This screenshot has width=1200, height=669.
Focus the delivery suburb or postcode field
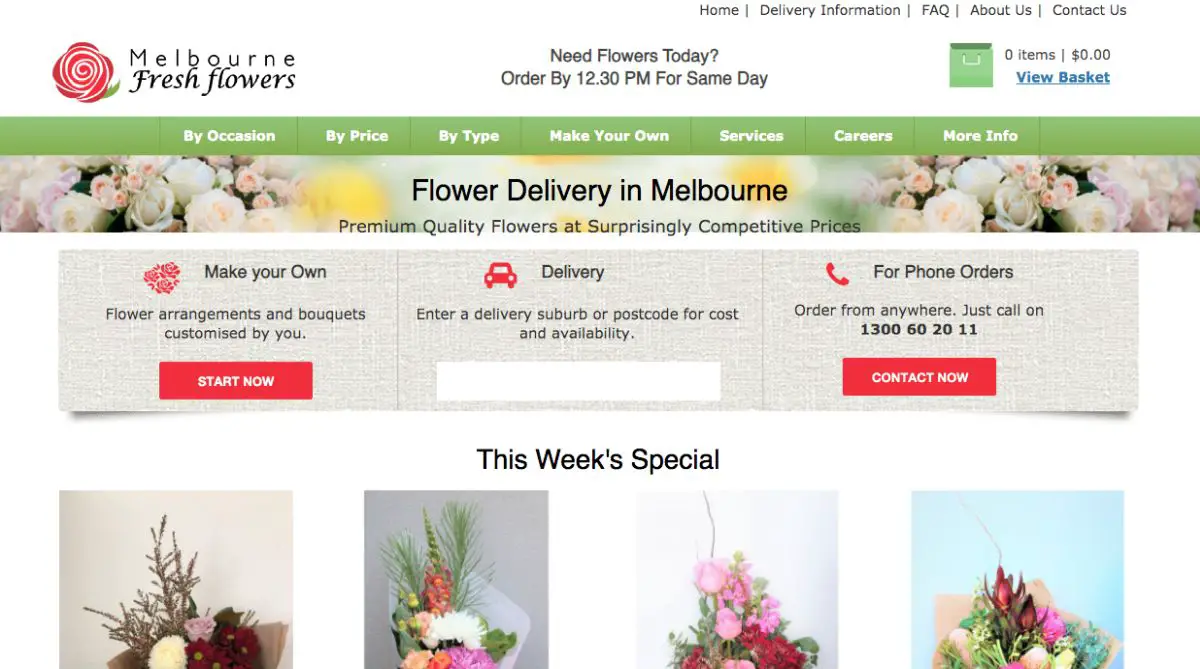pos(578,381)
